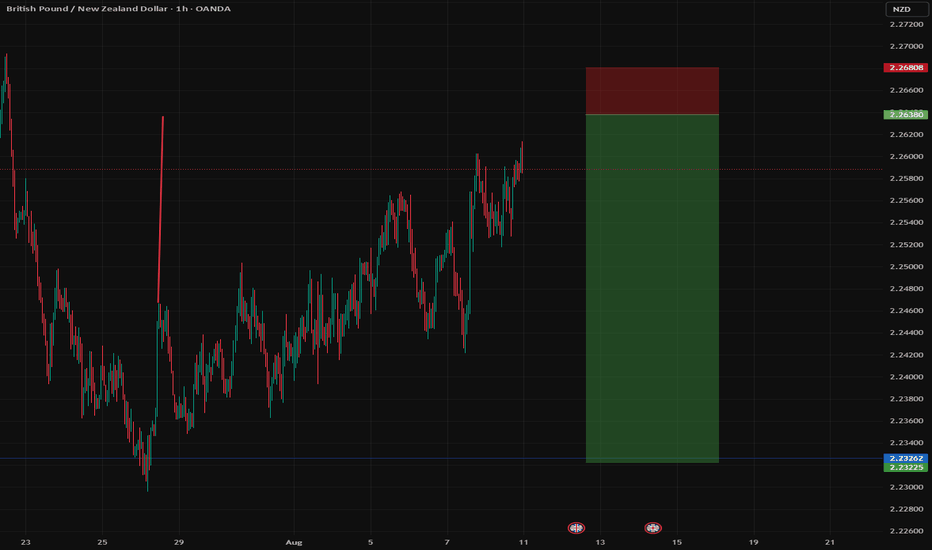This screenshot has height=550, width=932.
Task: Open the UK economic event icon before date 13
Action: pyautogui.click(x=576, y=527)
